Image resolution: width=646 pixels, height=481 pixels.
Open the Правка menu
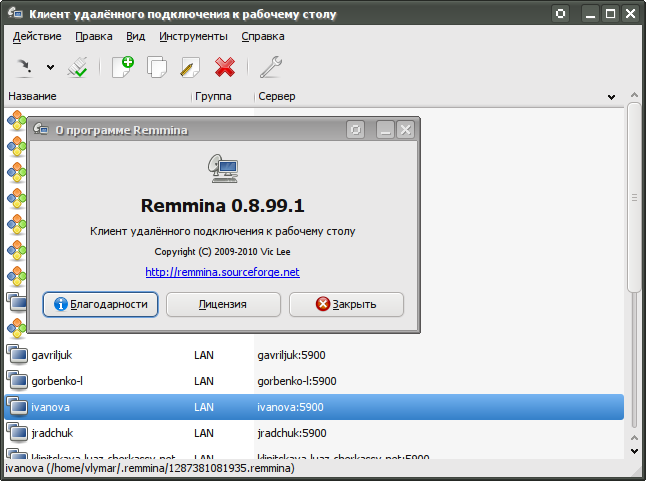click(x=94, y=37)
